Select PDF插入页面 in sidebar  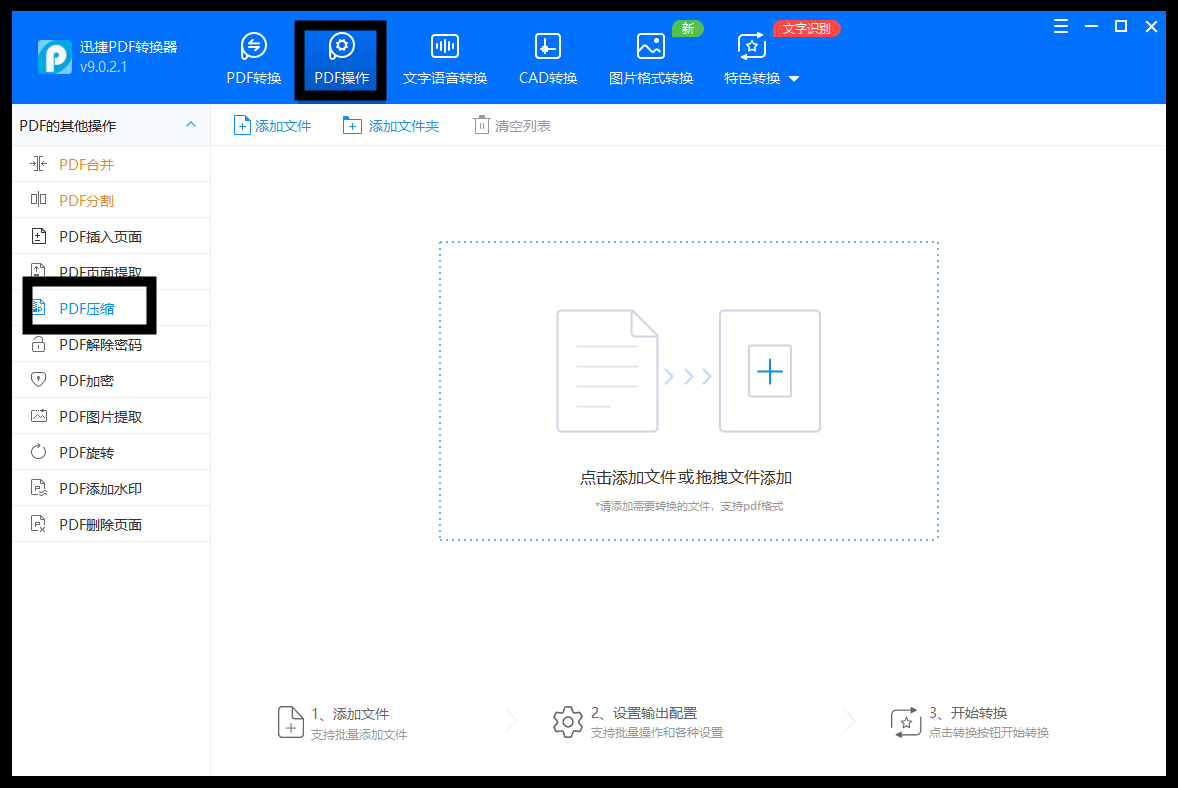point(111,237)
